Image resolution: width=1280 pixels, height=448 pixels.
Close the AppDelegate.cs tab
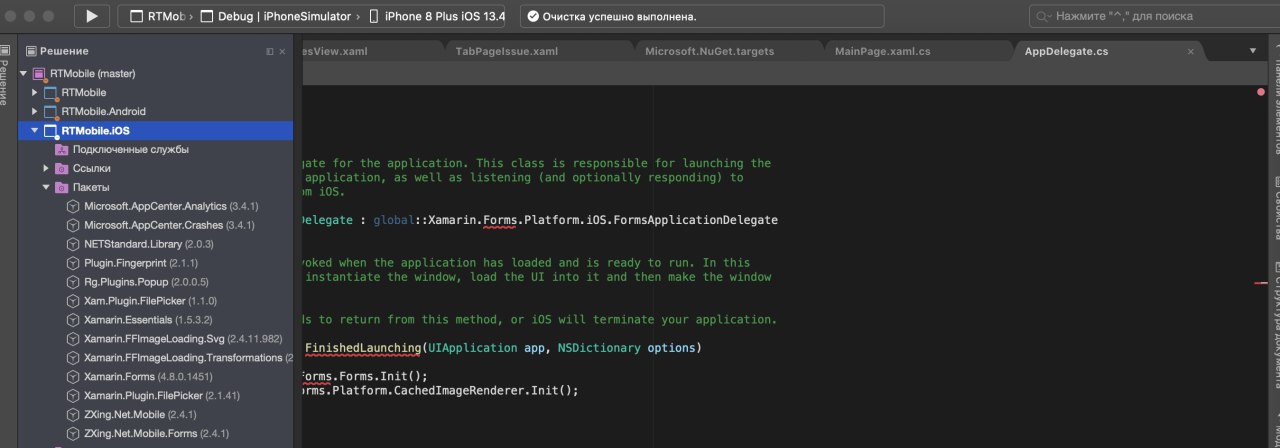[1190, 51]
